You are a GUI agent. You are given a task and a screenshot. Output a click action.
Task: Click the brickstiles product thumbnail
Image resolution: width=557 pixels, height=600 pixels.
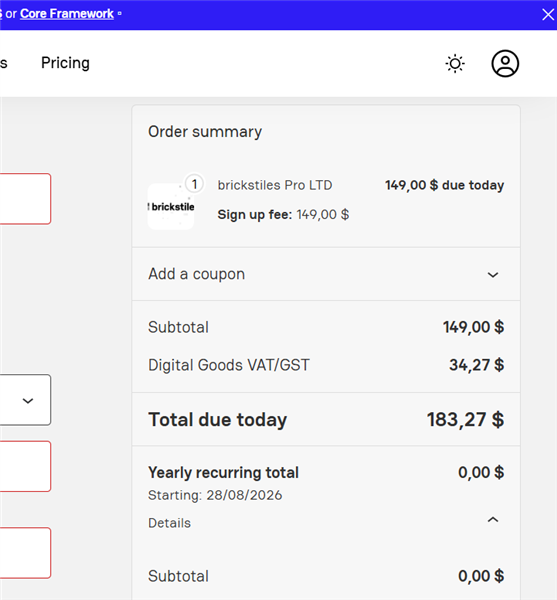point(171,207)
